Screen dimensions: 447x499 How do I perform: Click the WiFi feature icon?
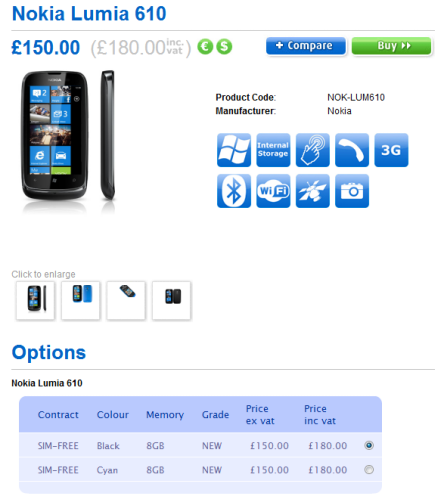coord(273,191)
